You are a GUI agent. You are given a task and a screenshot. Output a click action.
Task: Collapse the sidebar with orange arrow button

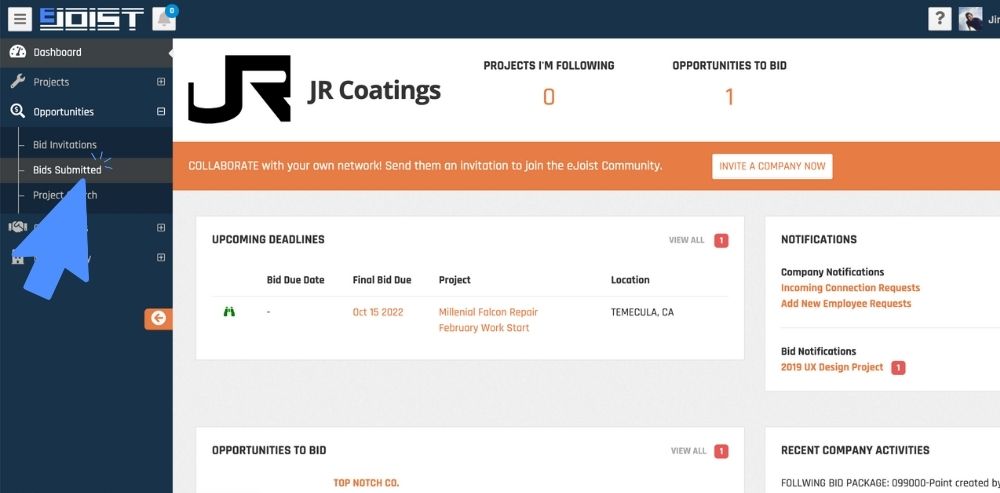coord(158,318)
